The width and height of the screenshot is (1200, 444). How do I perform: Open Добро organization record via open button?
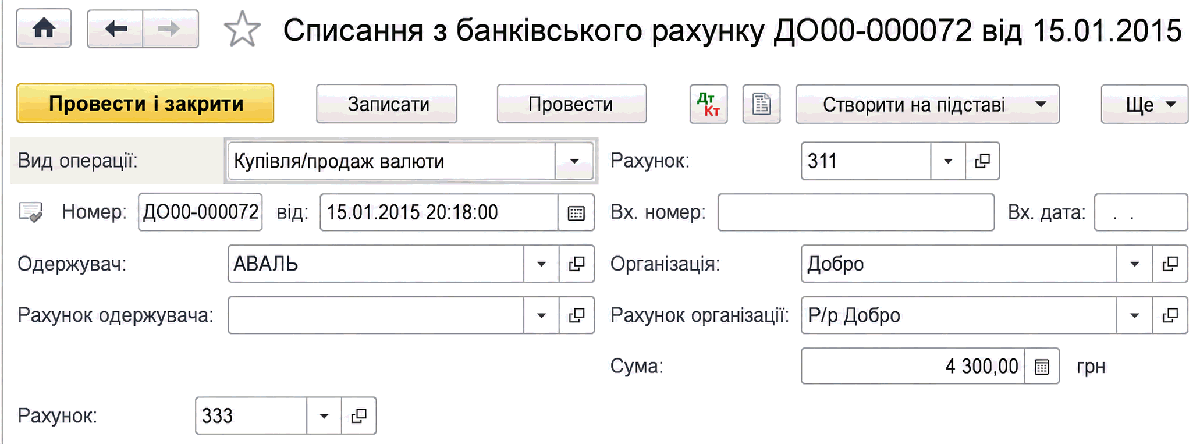pyautogui.click(x=1167, y=264)
